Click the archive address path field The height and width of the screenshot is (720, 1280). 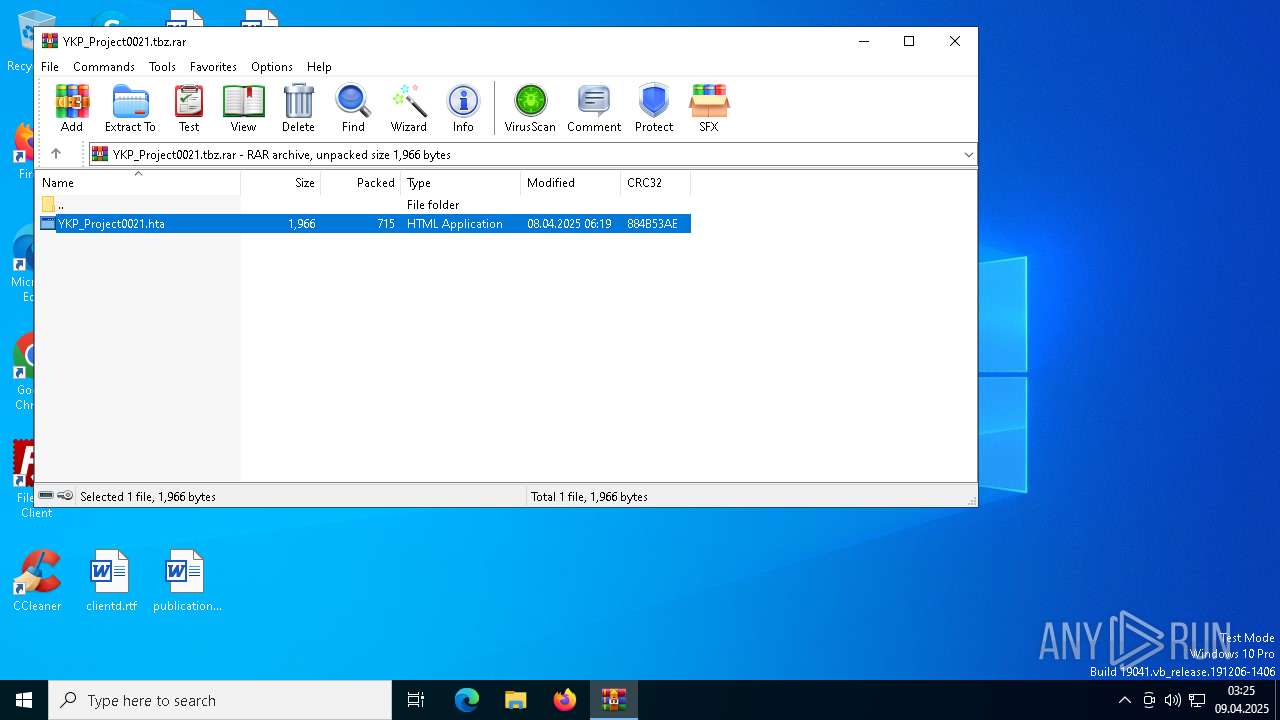tap(532, 155)
